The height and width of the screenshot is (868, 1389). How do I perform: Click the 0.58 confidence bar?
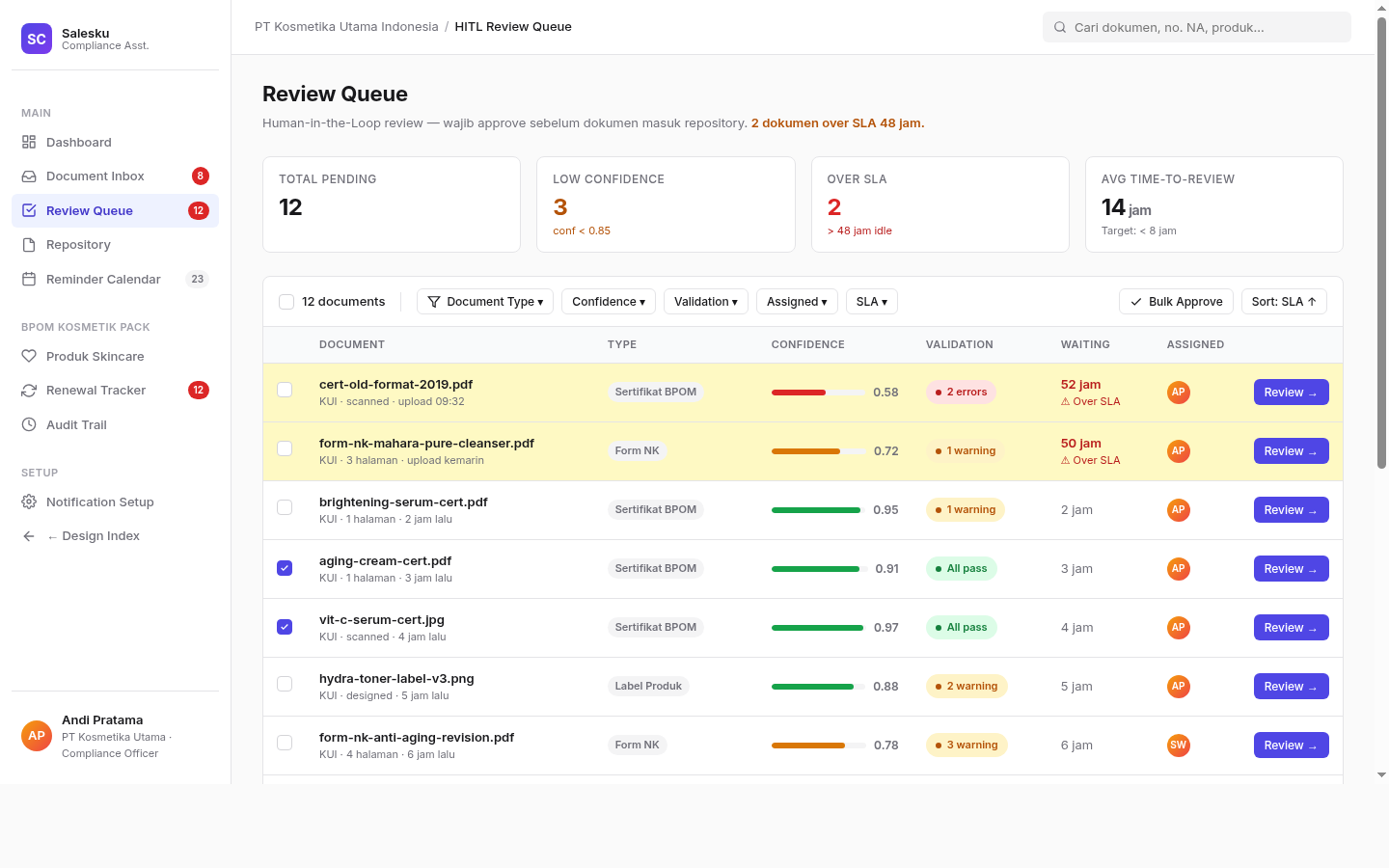(x=818, y=393)
